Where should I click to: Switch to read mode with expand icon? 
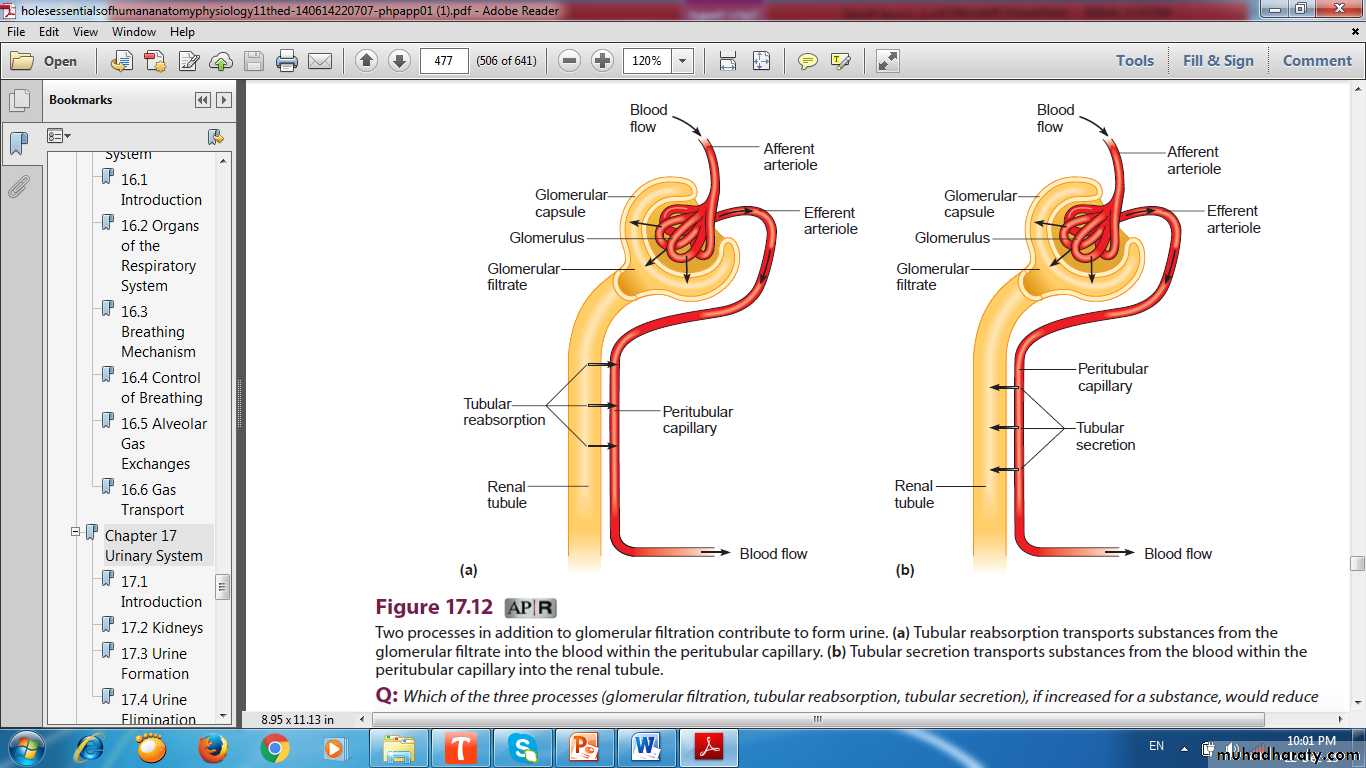point(887,61)
